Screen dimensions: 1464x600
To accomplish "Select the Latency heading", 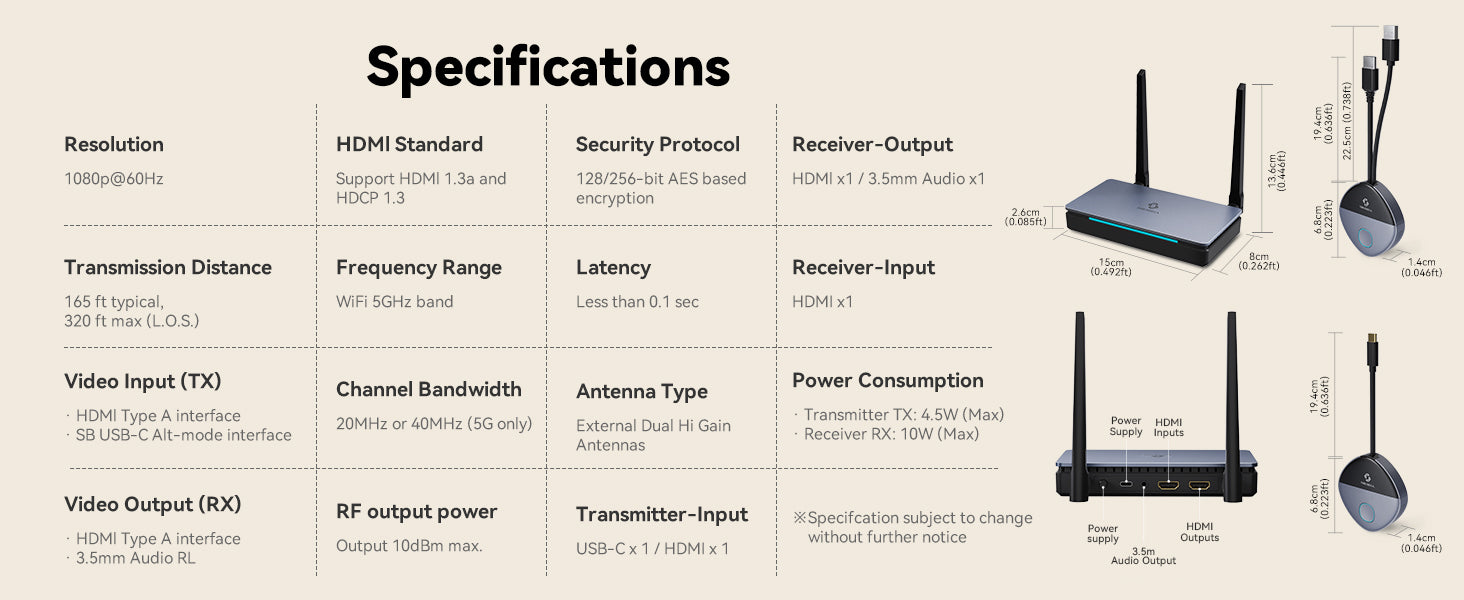I will (x=613, y=268).
